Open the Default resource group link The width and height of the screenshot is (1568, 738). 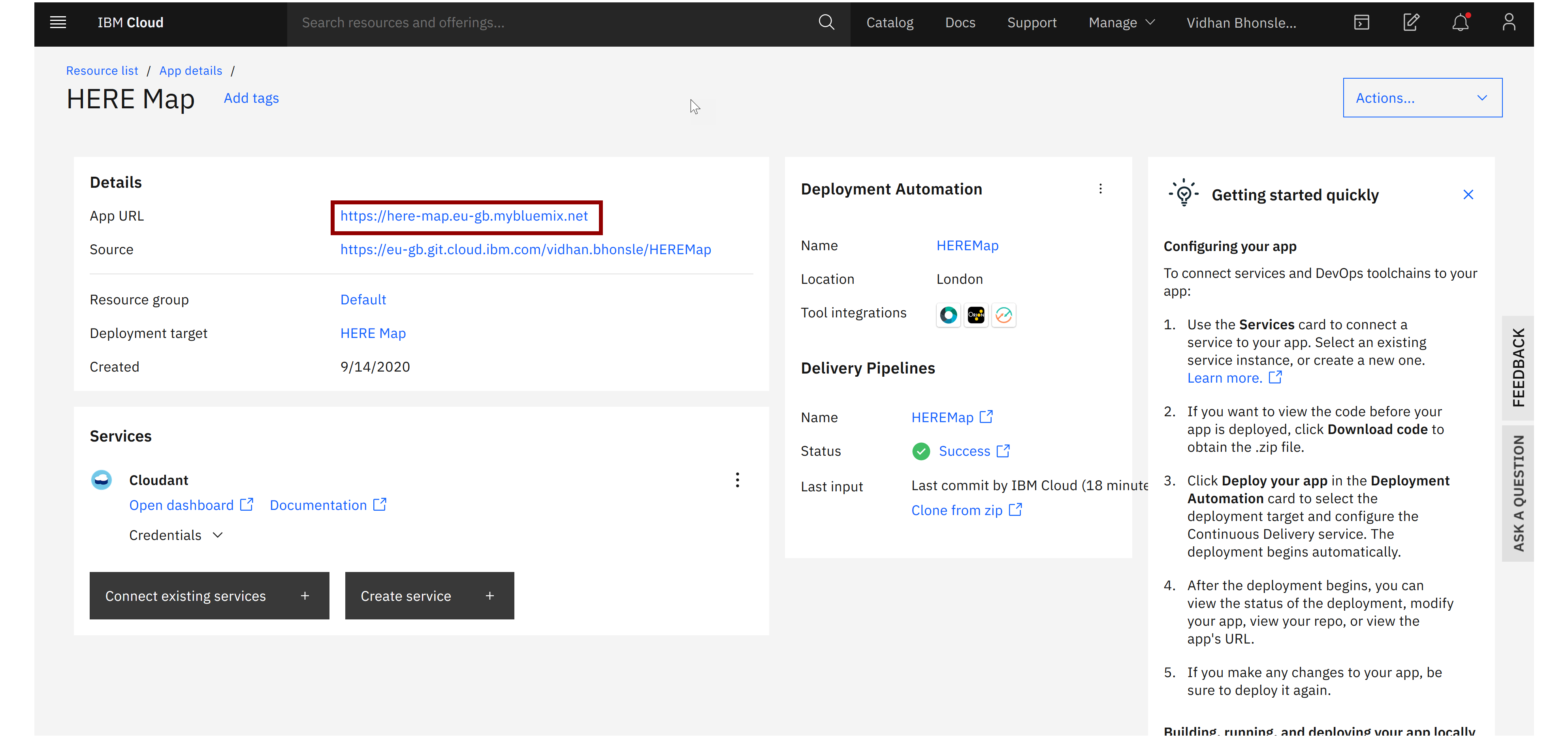(363, 300)
